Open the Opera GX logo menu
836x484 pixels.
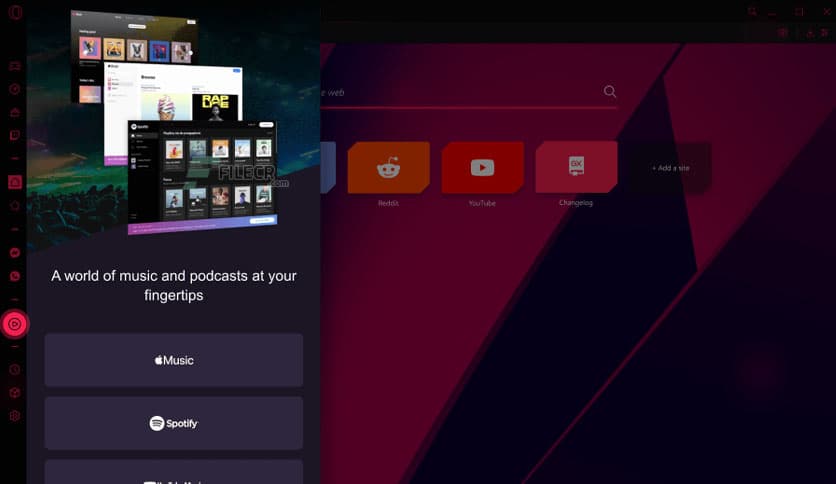[x=15, y=12]
